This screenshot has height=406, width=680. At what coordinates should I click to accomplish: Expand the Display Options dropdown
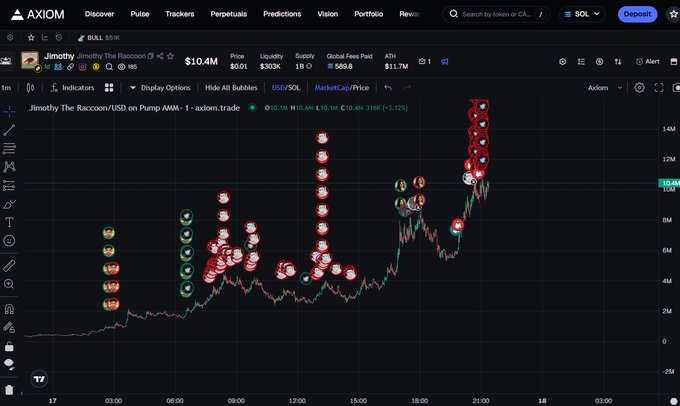click(160, 88)
